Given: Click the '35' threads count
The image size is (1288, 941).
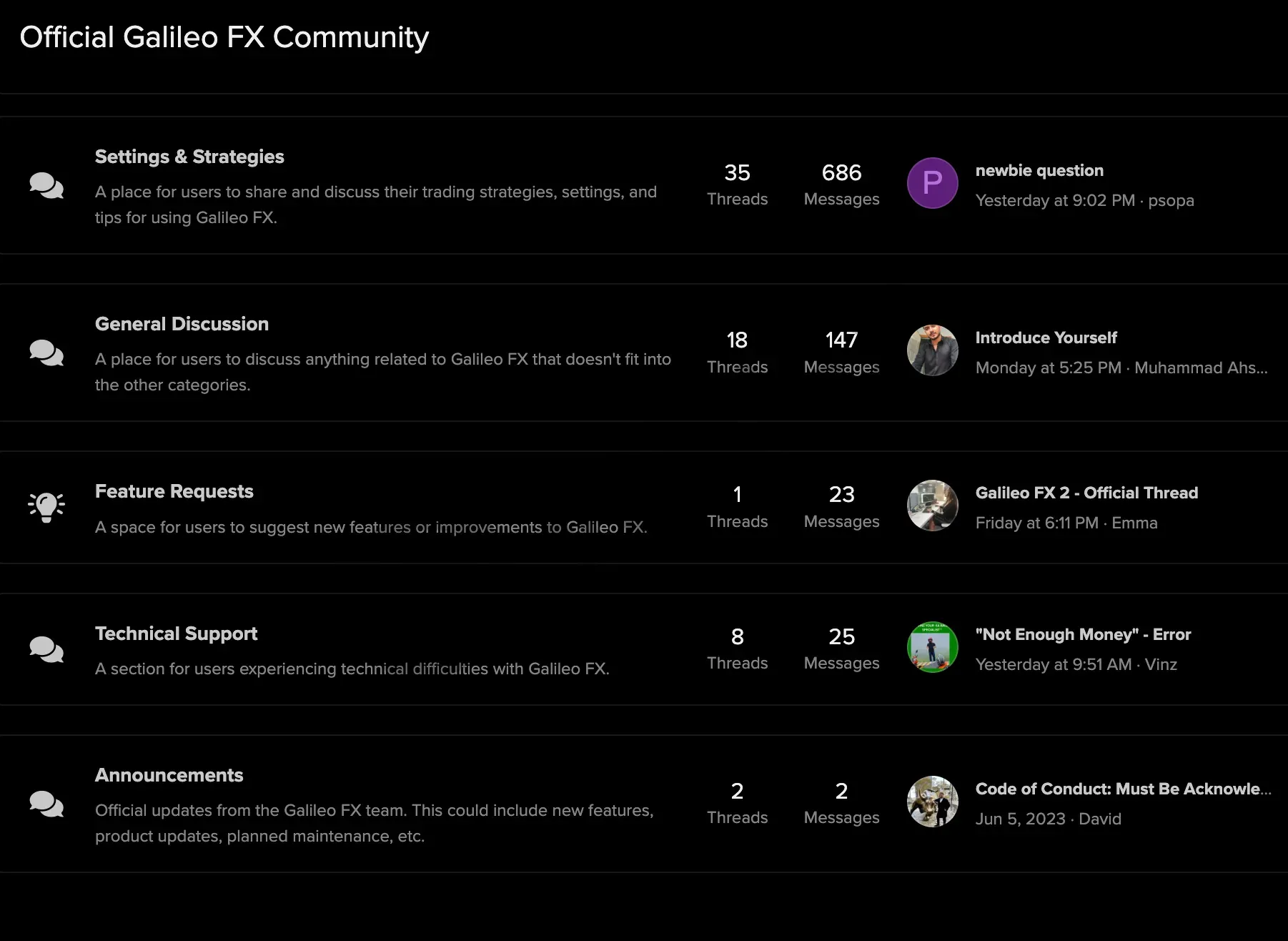Looking at the screenshot, I should click(737, 172).
